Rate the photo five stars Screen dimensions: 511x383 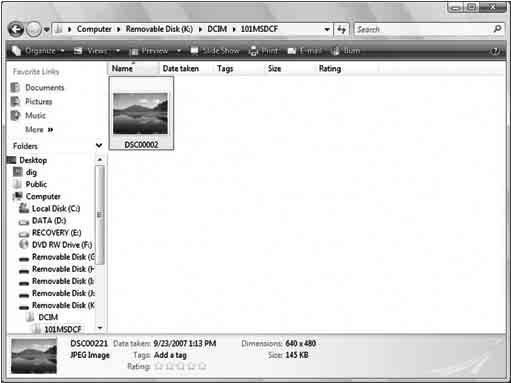point(202,366)
